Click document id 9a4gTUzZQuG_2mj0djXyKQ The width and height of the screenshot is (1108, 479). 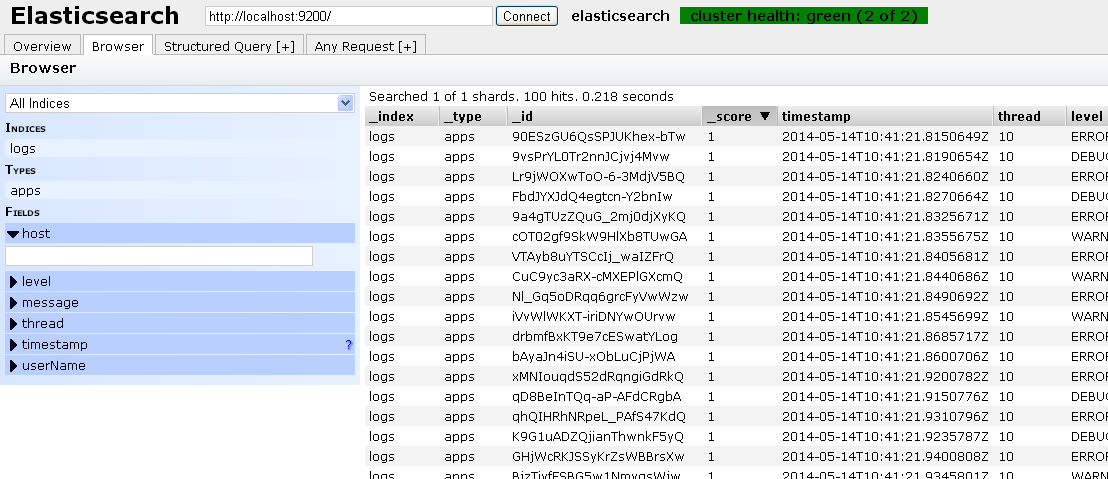[599, 216]
